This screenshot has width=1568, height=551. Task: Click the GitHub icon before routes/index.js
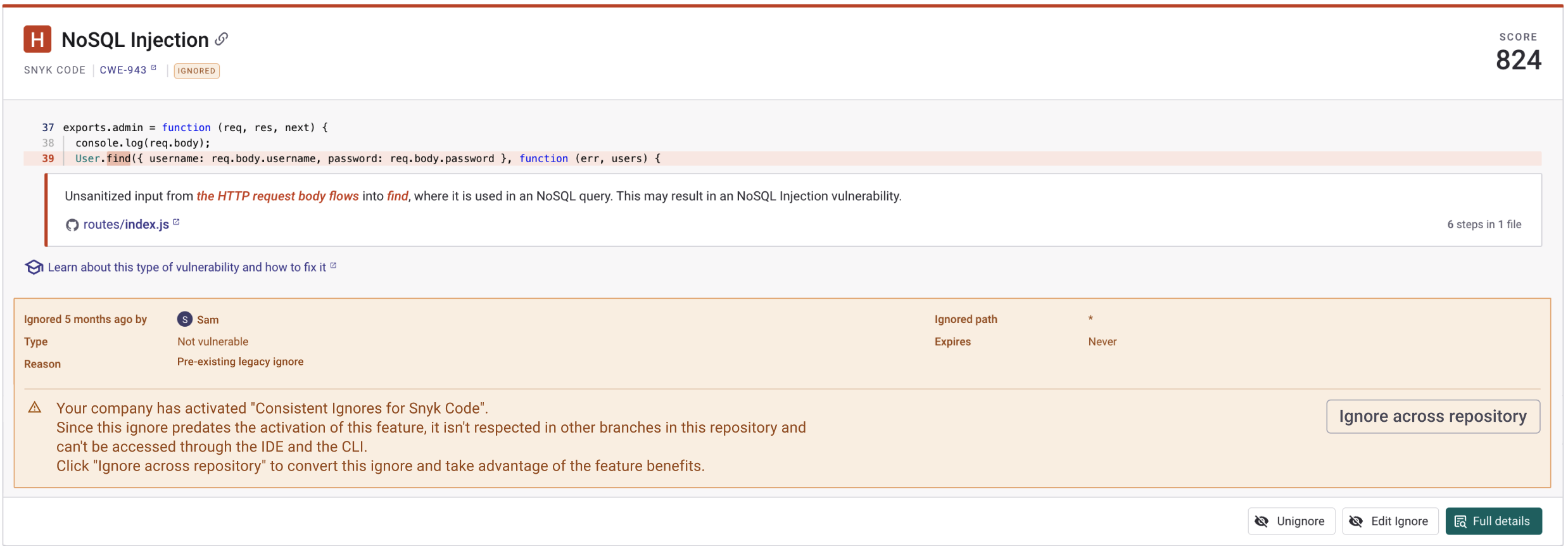(72, 225)
